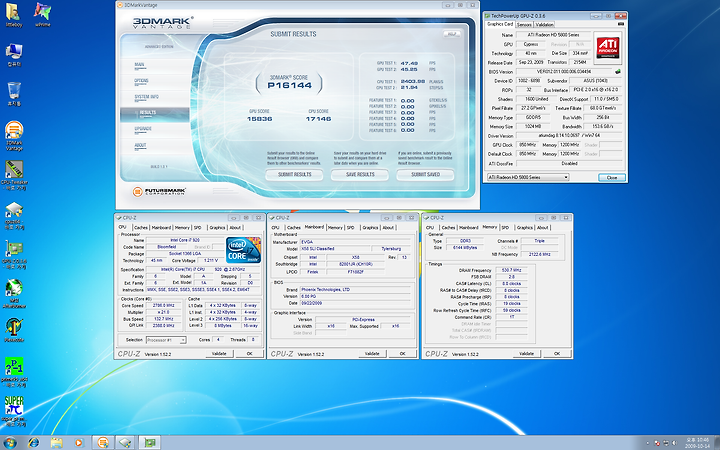720x450 pixels.
Task: Open SPD tab in Mainboard CPU-Z window
Action: click(350, 227)
